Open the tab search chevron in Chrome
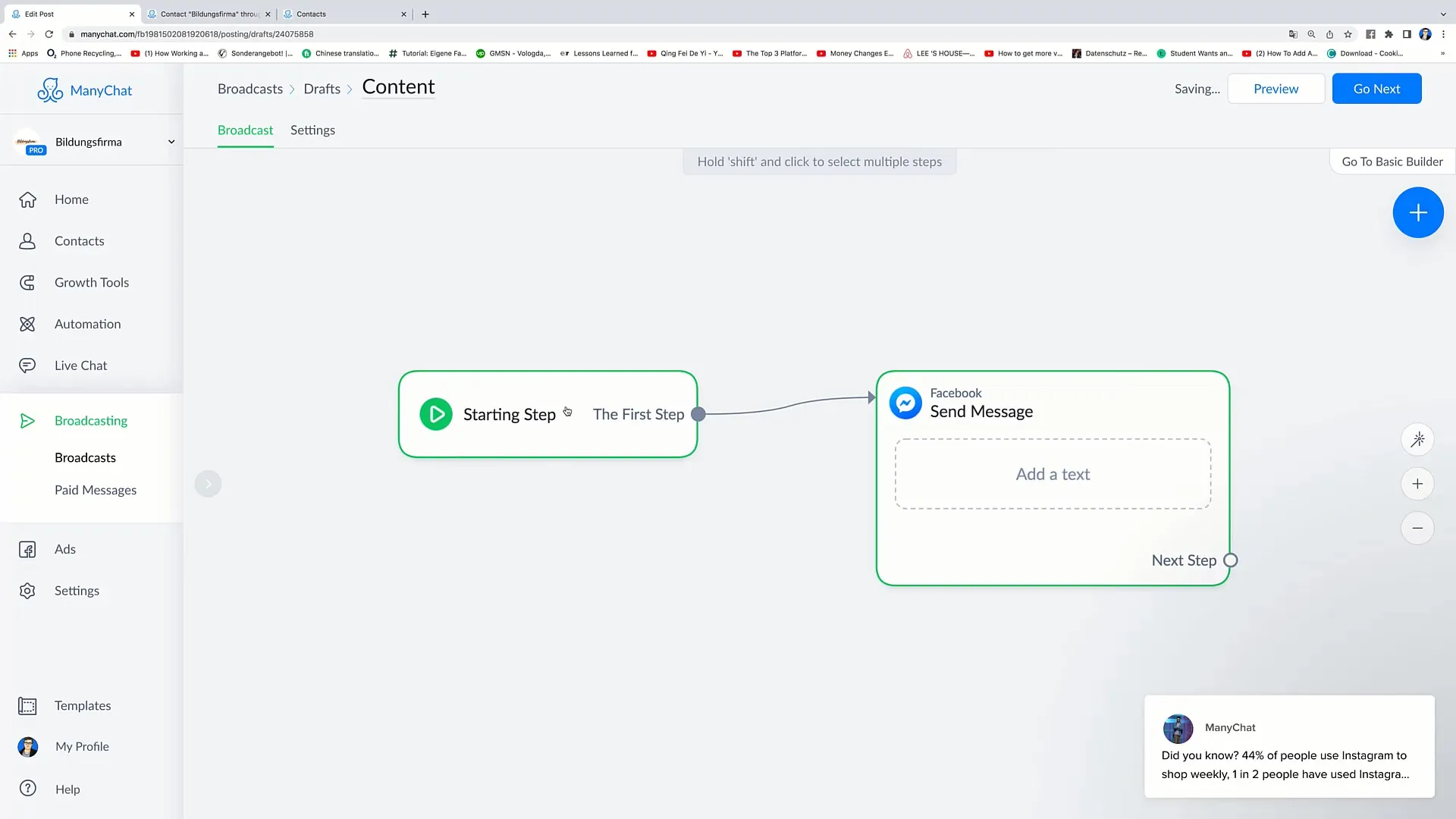1456x819 pixels. click(x=1443, y=14)
